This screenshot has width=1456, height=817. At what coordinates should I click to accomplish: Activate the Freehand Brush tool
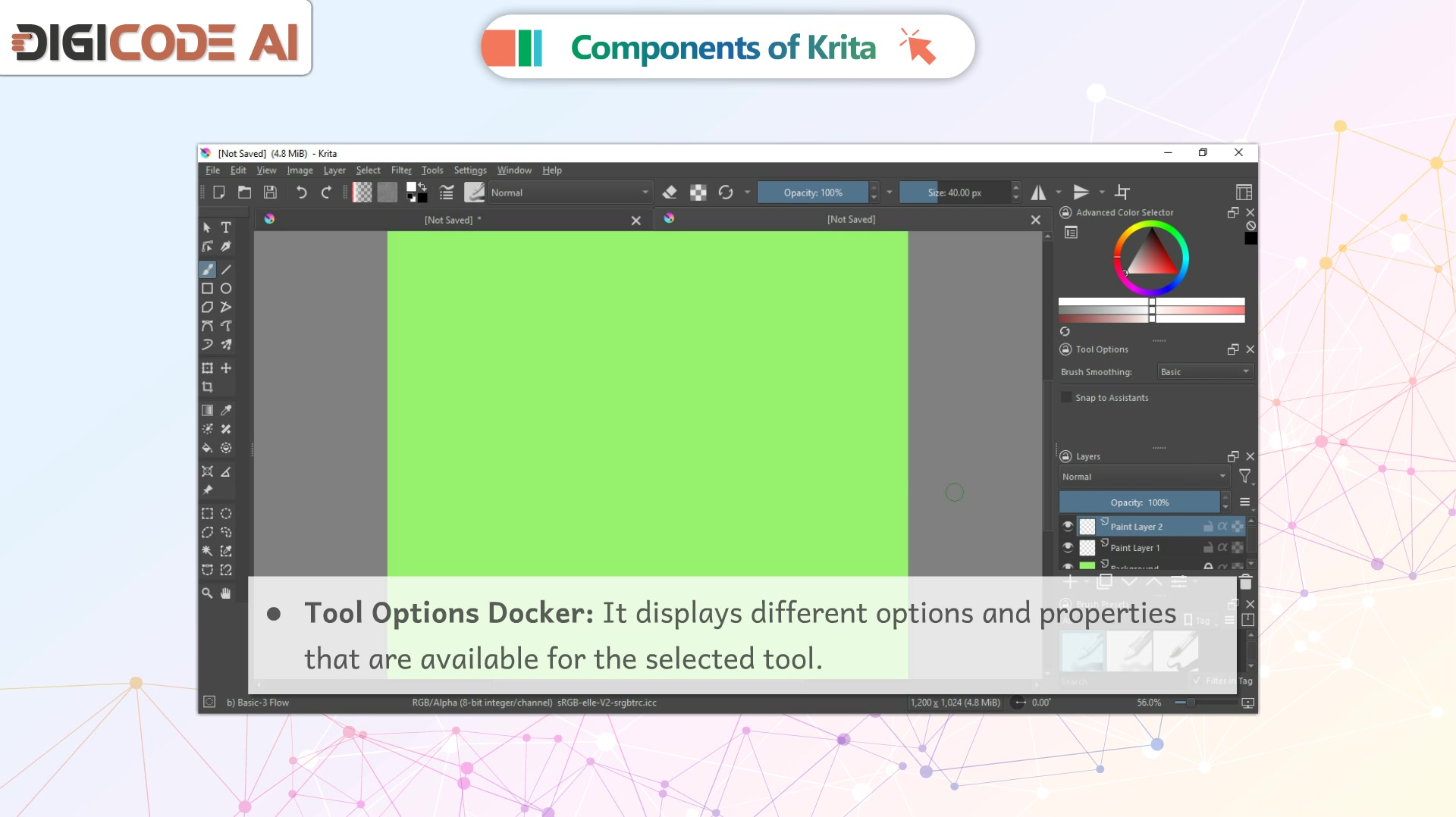[207, 270]
